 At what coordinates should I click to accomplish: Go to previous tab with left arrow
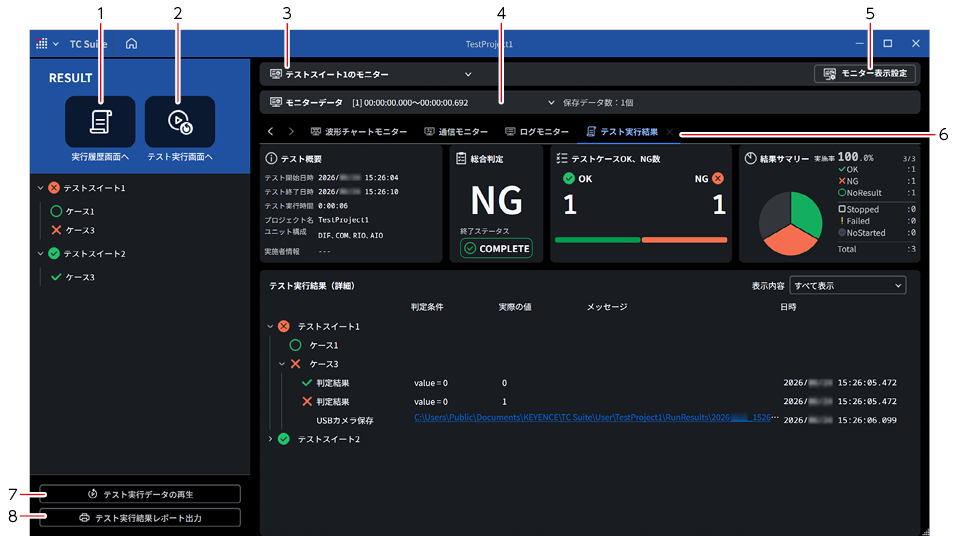pos(271,131)
